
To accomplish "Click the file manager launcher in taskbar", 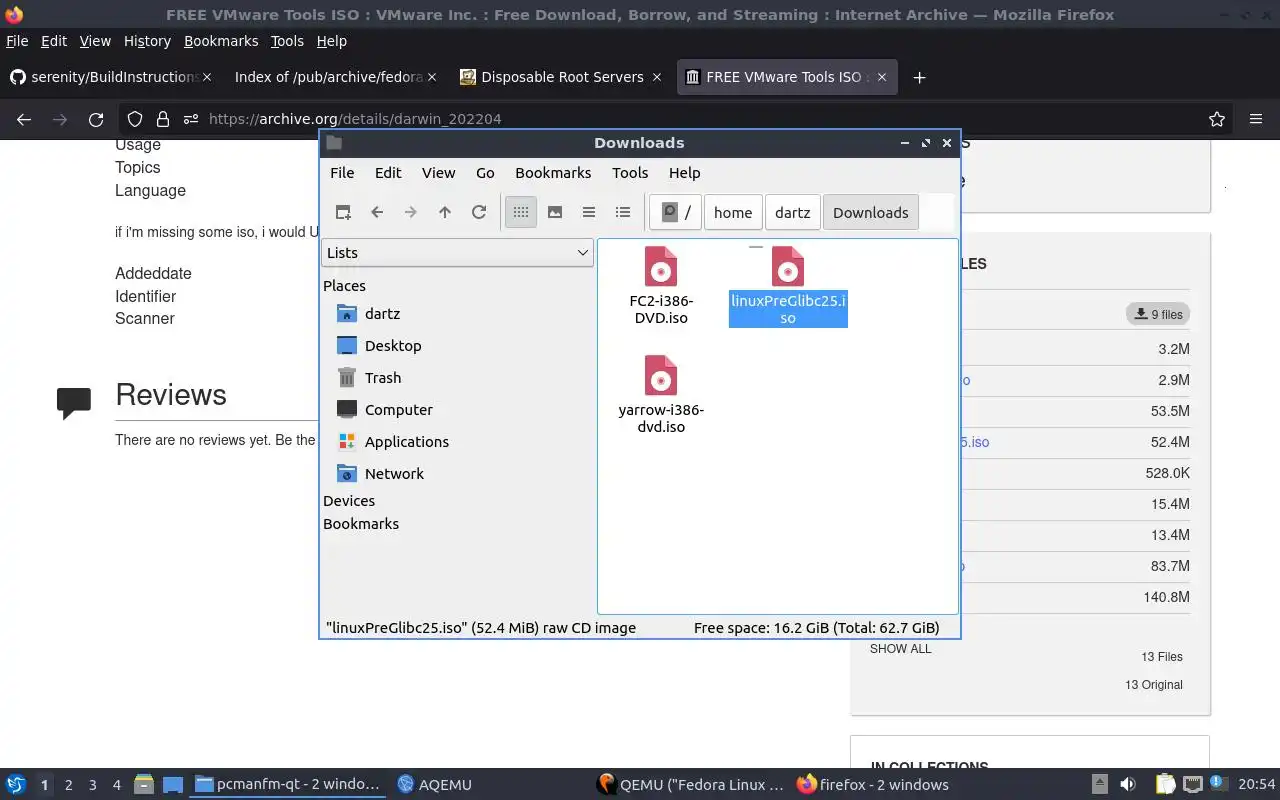I will tap(143, 784).
